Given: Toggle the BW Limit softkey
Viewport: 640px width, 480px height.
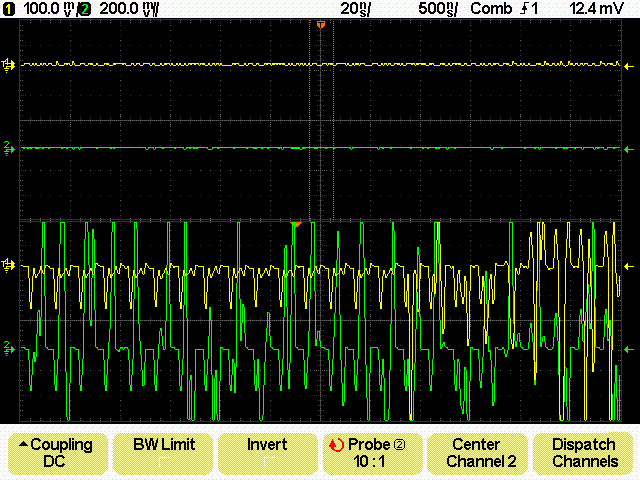Looking at the screenshot, I should 163,453.
